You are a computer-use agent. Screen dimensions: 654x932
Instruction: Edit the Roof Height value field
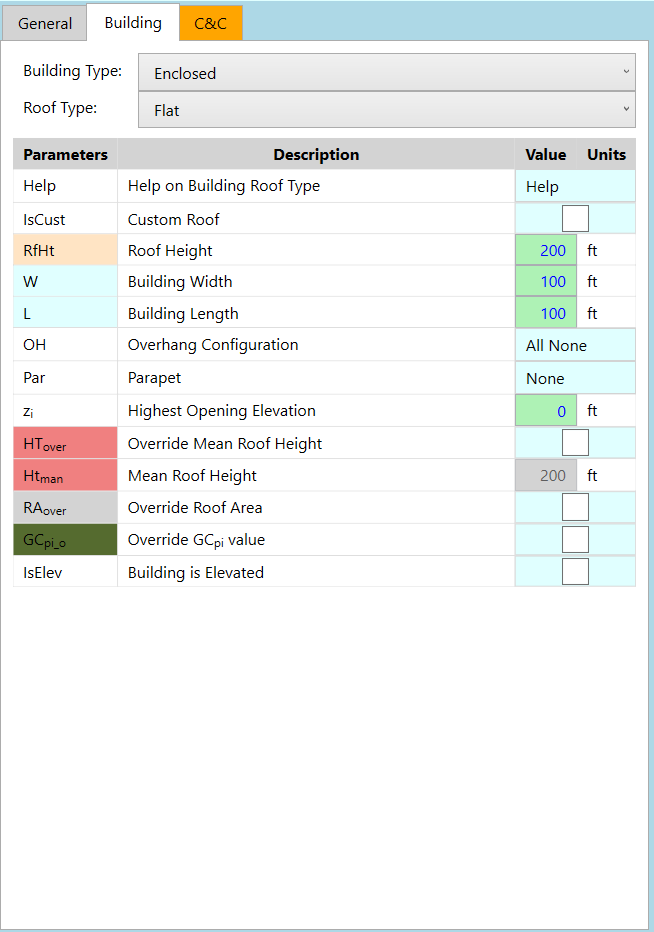tap(546, 250)
